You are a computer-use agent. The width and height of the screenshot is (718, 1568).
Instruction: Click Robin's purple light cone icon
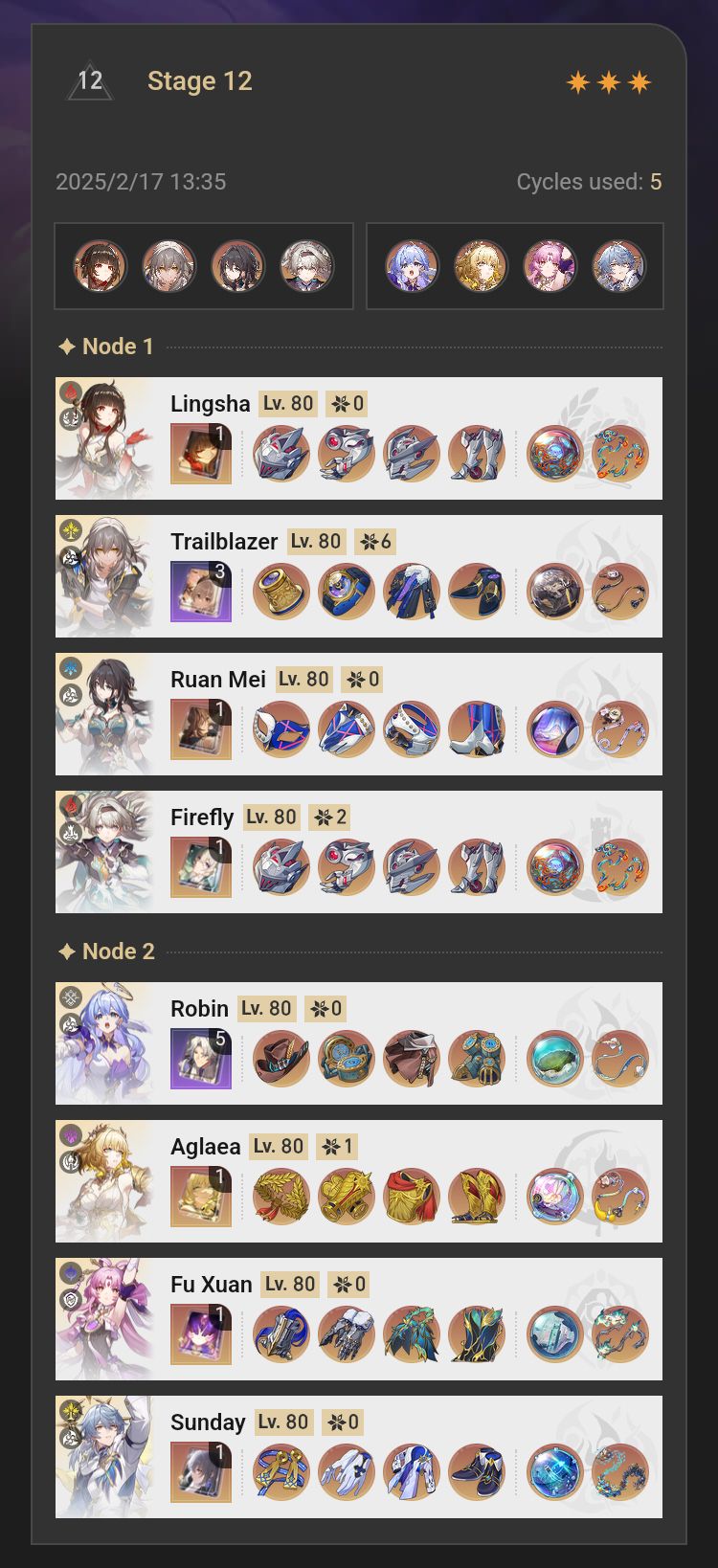(x=201, y=1059)
